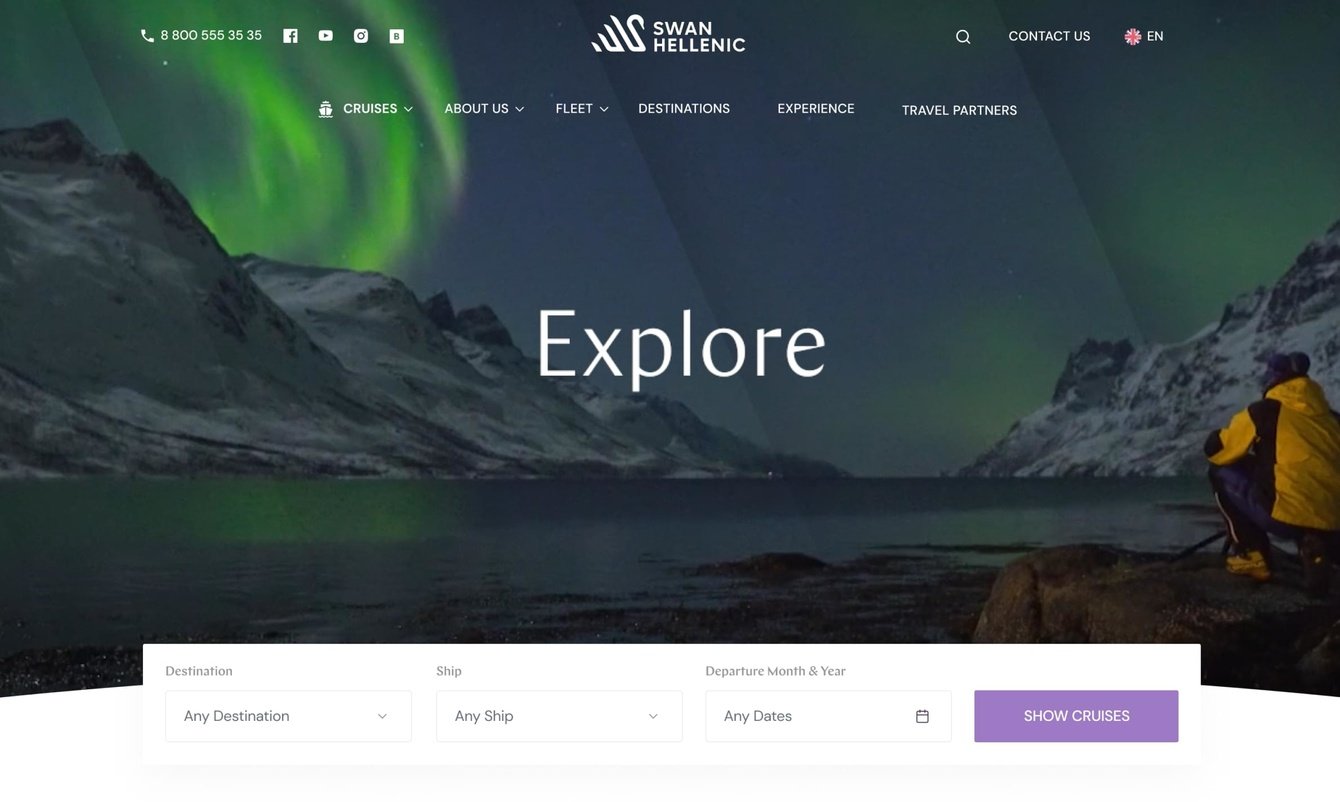Change language via EN flag

[x=1144, y=36]
